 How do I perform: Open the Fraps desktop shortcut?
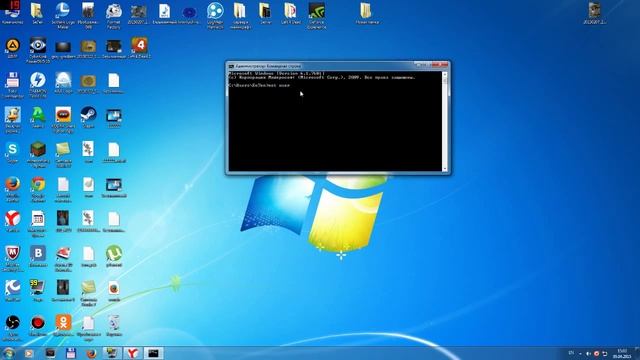[38, 288]
